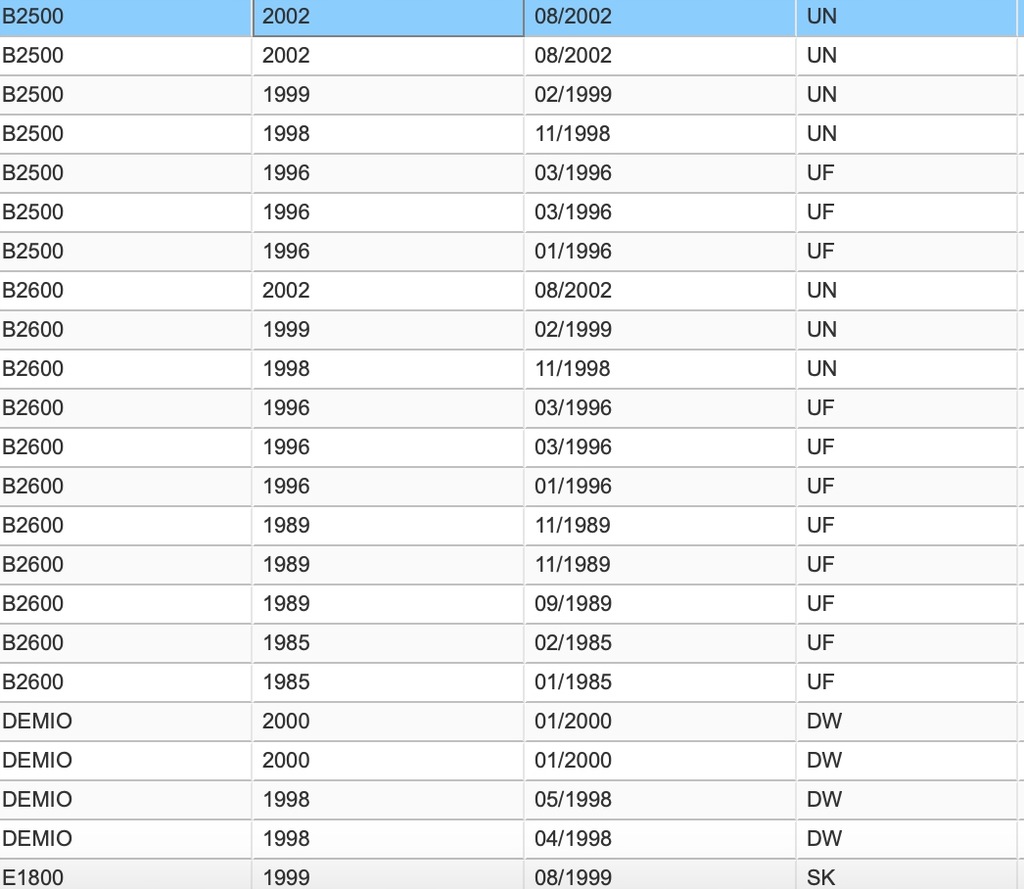Choose B2600 in the 02/1985 row

point(125,643)
